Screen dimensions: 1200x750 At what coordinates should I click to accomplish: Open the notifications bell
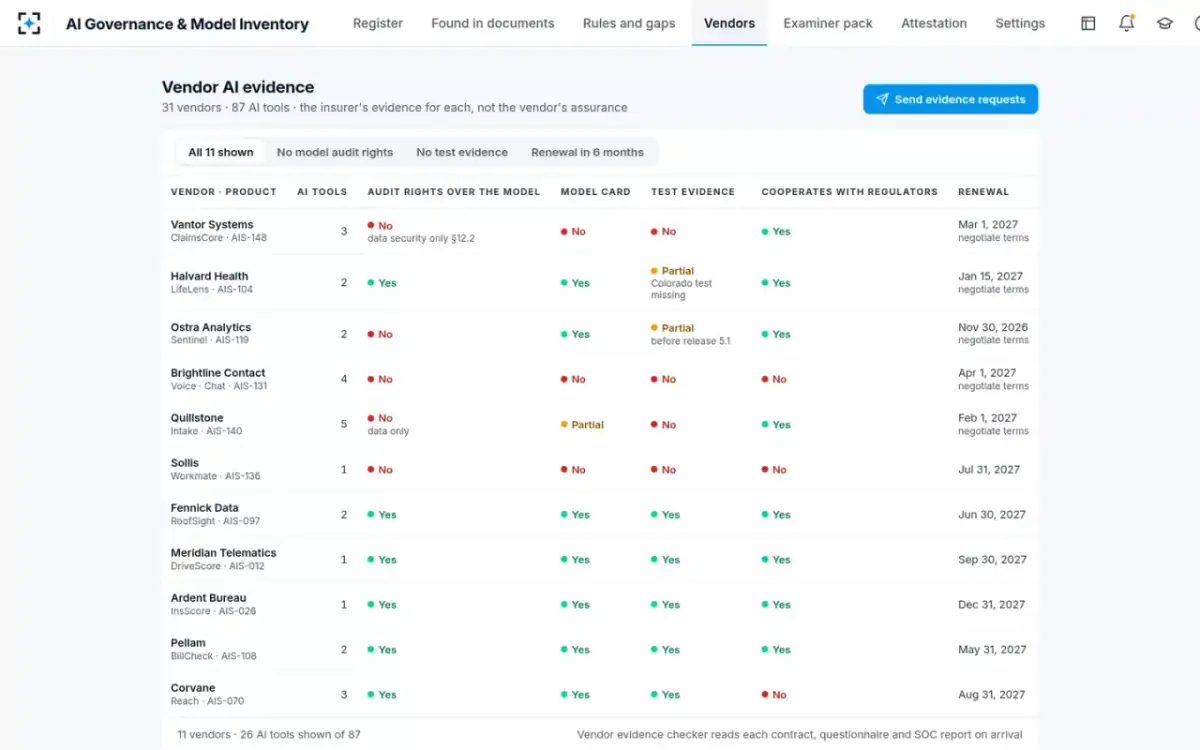click(x=1126, y=23)
